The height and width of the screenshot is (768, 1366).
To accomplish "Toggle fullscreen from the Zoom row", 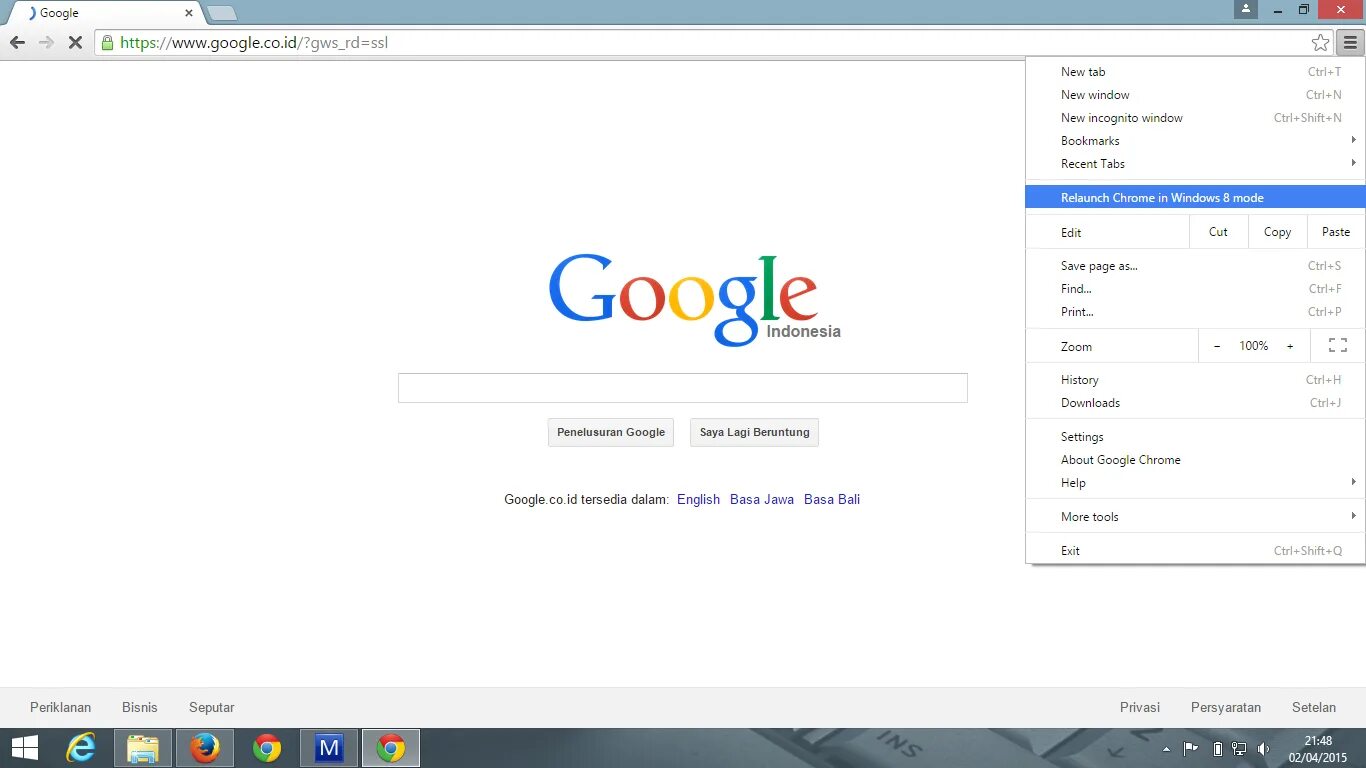I will pyautogui.click(x=1338, y=346).
